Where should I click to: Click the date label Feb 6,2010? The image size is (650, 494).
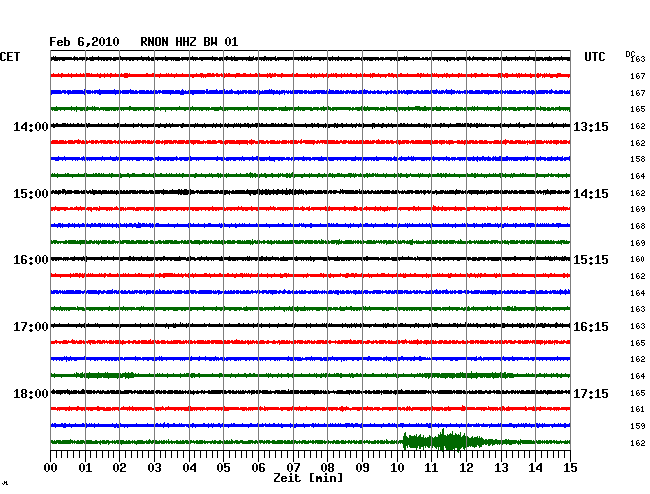click(84, 42)
